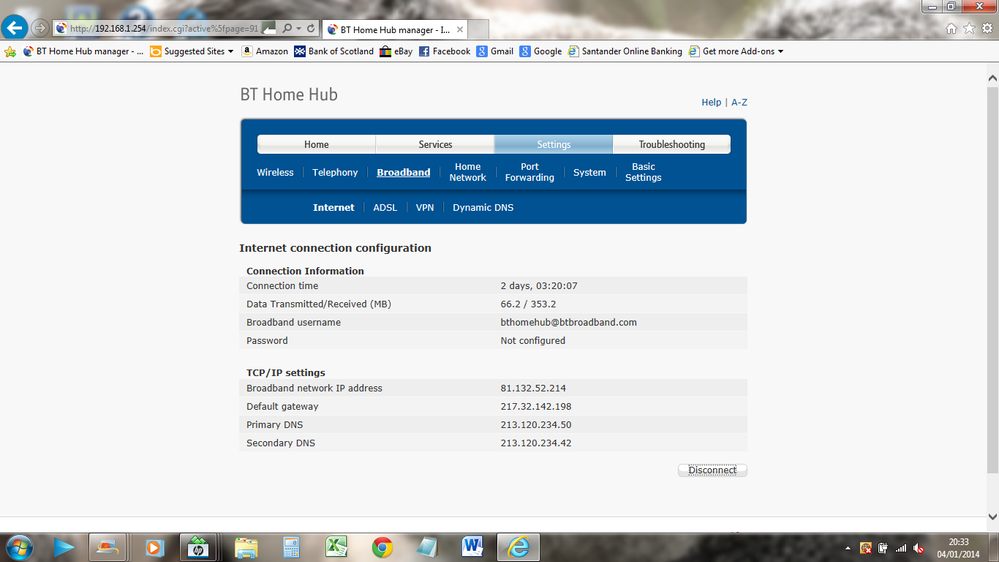Open the VPN sub-menu item

(425, 208)
